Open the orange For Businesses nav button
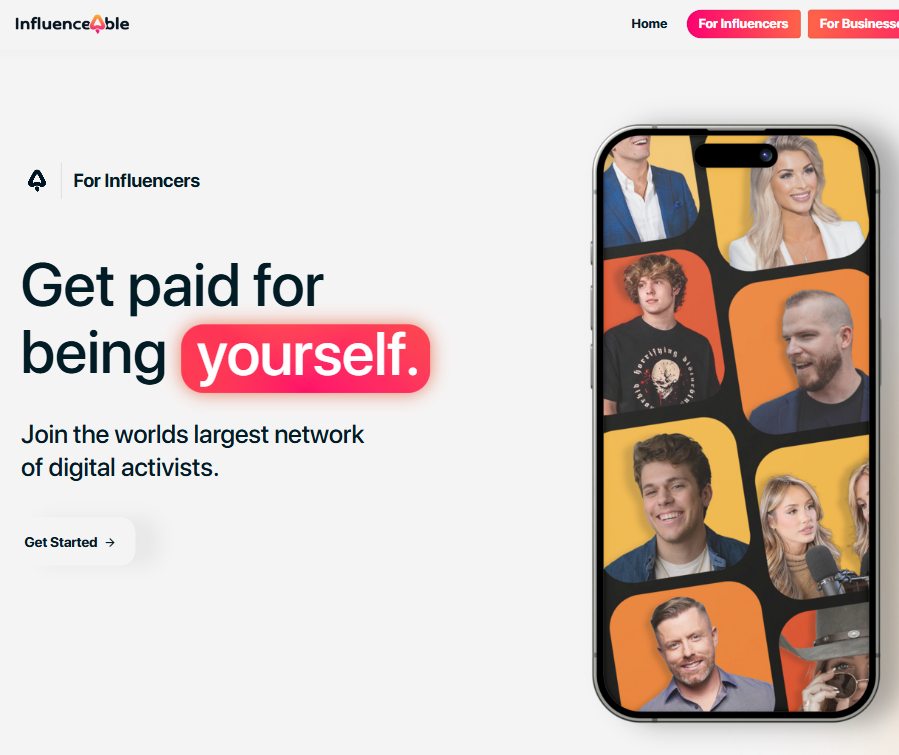The height and width of the screenshot is (755, 899). [x=854, y=24]
